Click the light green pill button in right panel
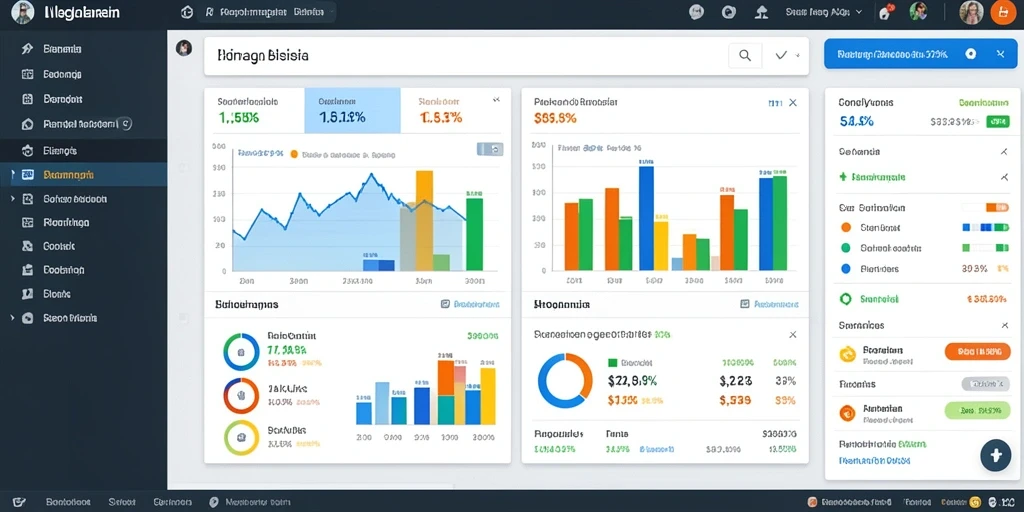This screenshot has width=1024, height=512. pyautogui.click(x=978, y=410)
